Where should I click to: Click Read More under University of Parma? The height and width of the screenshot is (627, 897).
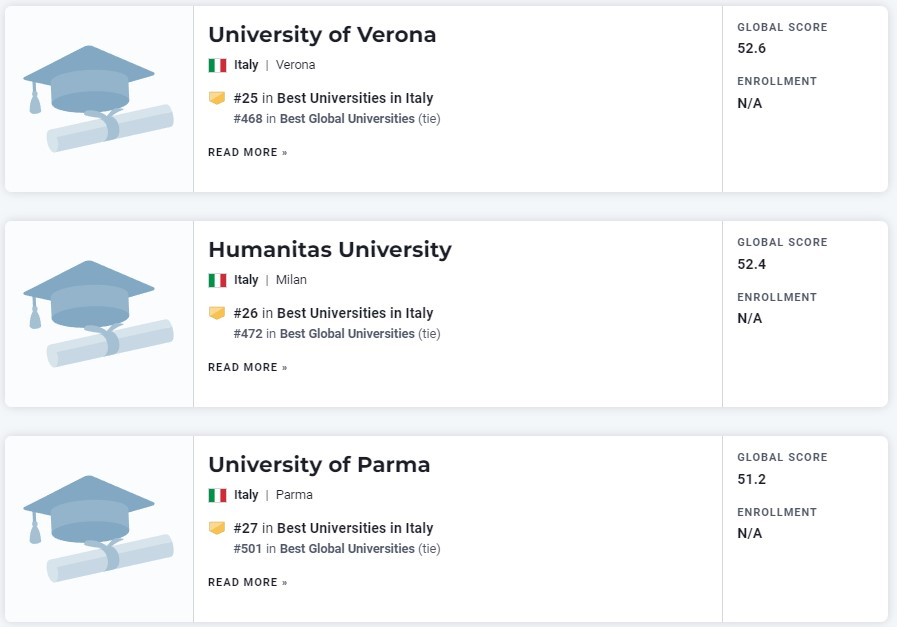coord(248,582)
